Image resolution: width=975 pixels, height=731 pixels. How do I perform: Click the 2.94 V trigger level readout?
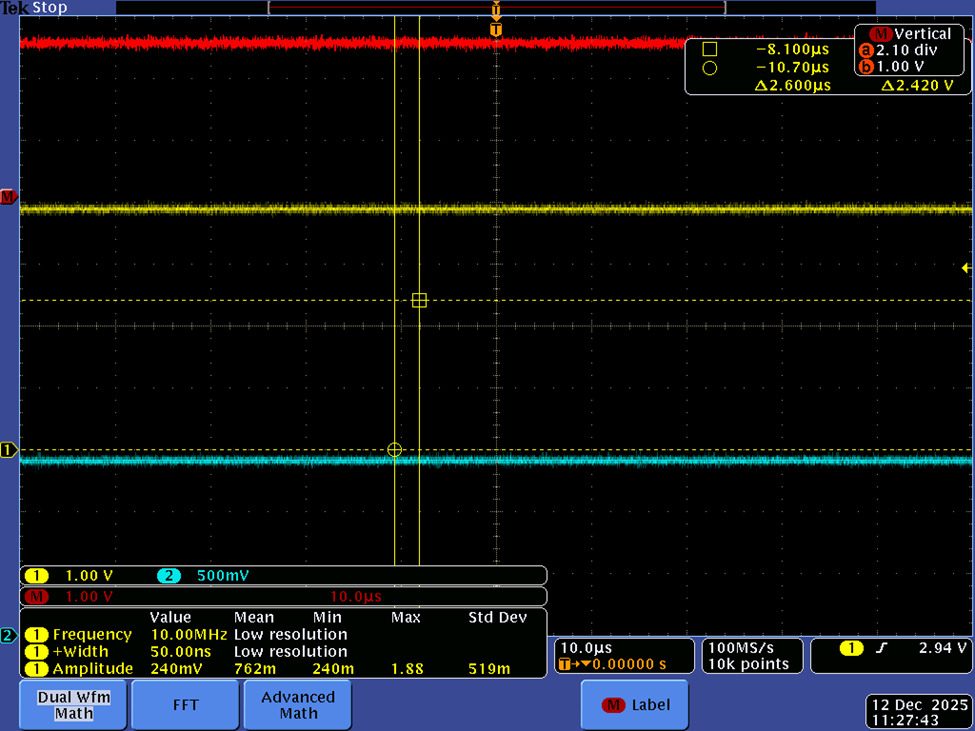[943, 648]
